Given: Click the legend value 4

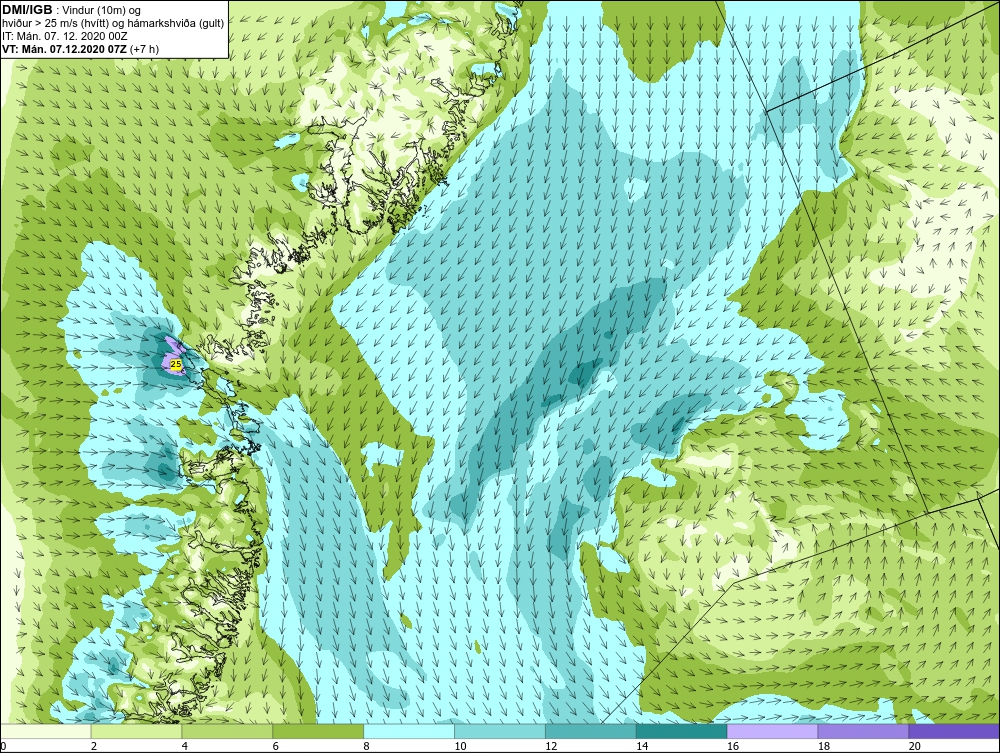Looking at the screenshot, I should coord(184,746).
